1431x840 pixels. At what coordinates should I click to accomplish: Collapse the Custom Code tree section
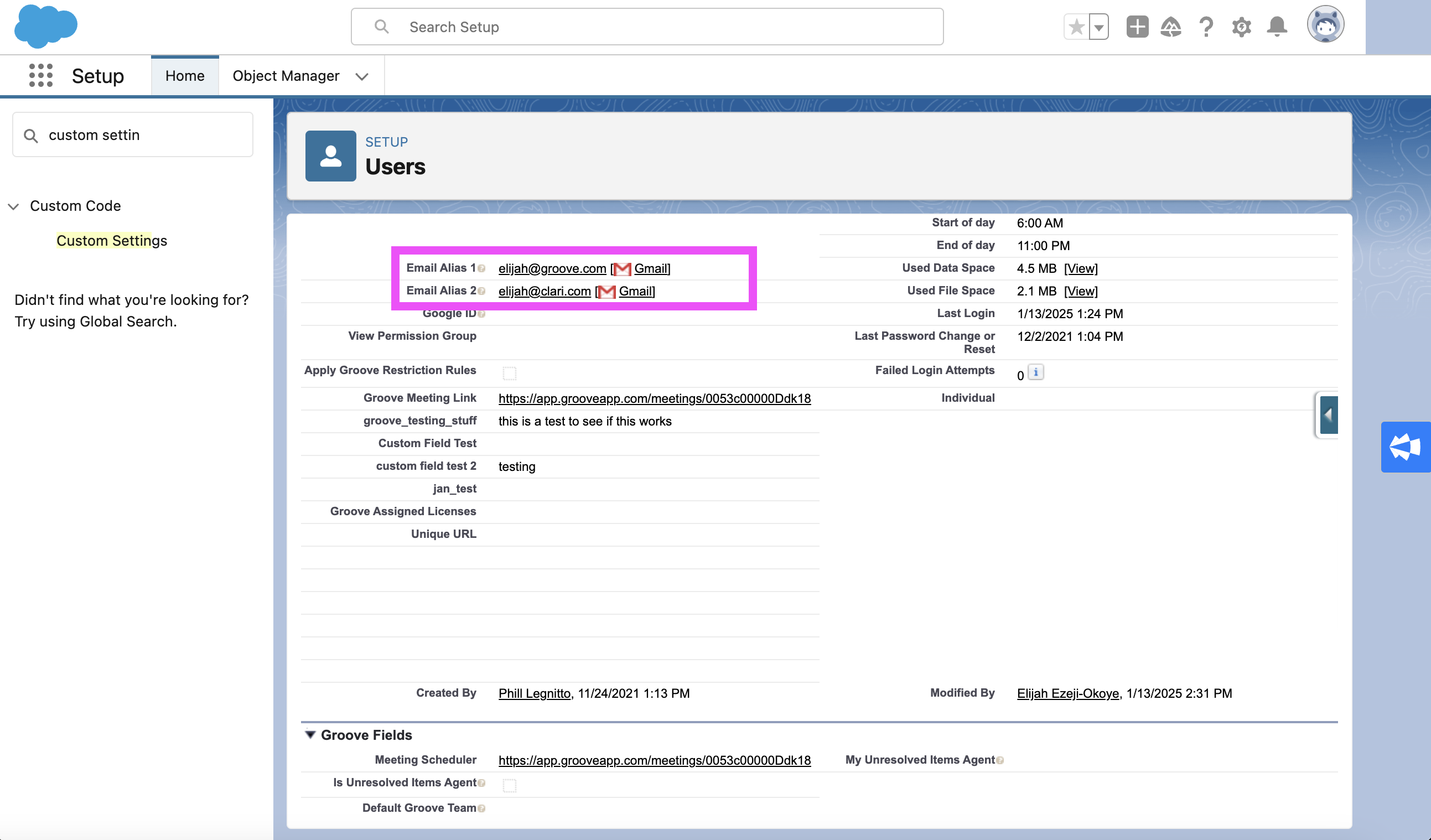pos(14,206)
